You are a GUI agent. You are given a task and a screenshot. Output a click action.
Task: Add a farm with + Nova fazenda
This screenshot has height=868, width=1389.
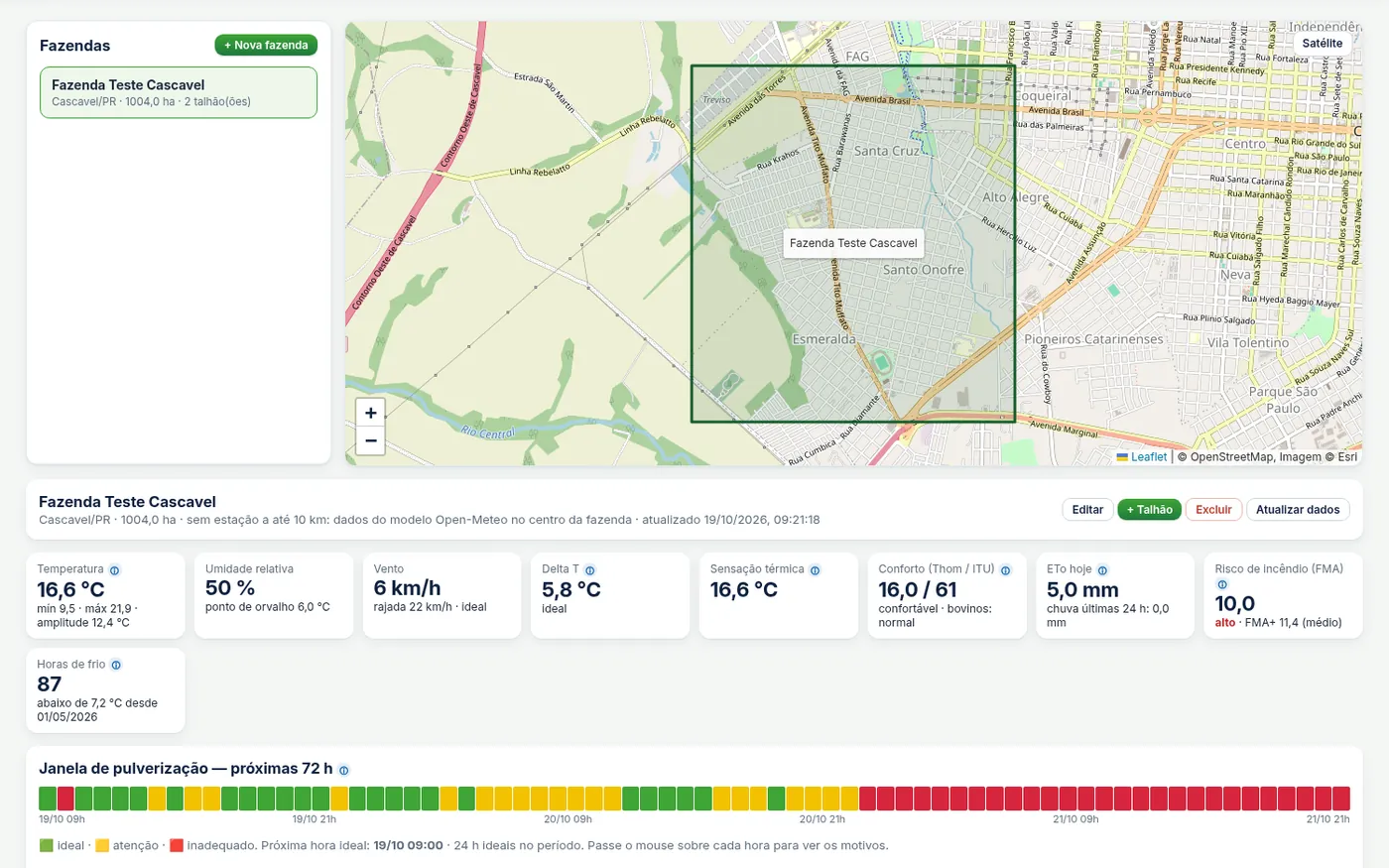click(x=266, y=45)
